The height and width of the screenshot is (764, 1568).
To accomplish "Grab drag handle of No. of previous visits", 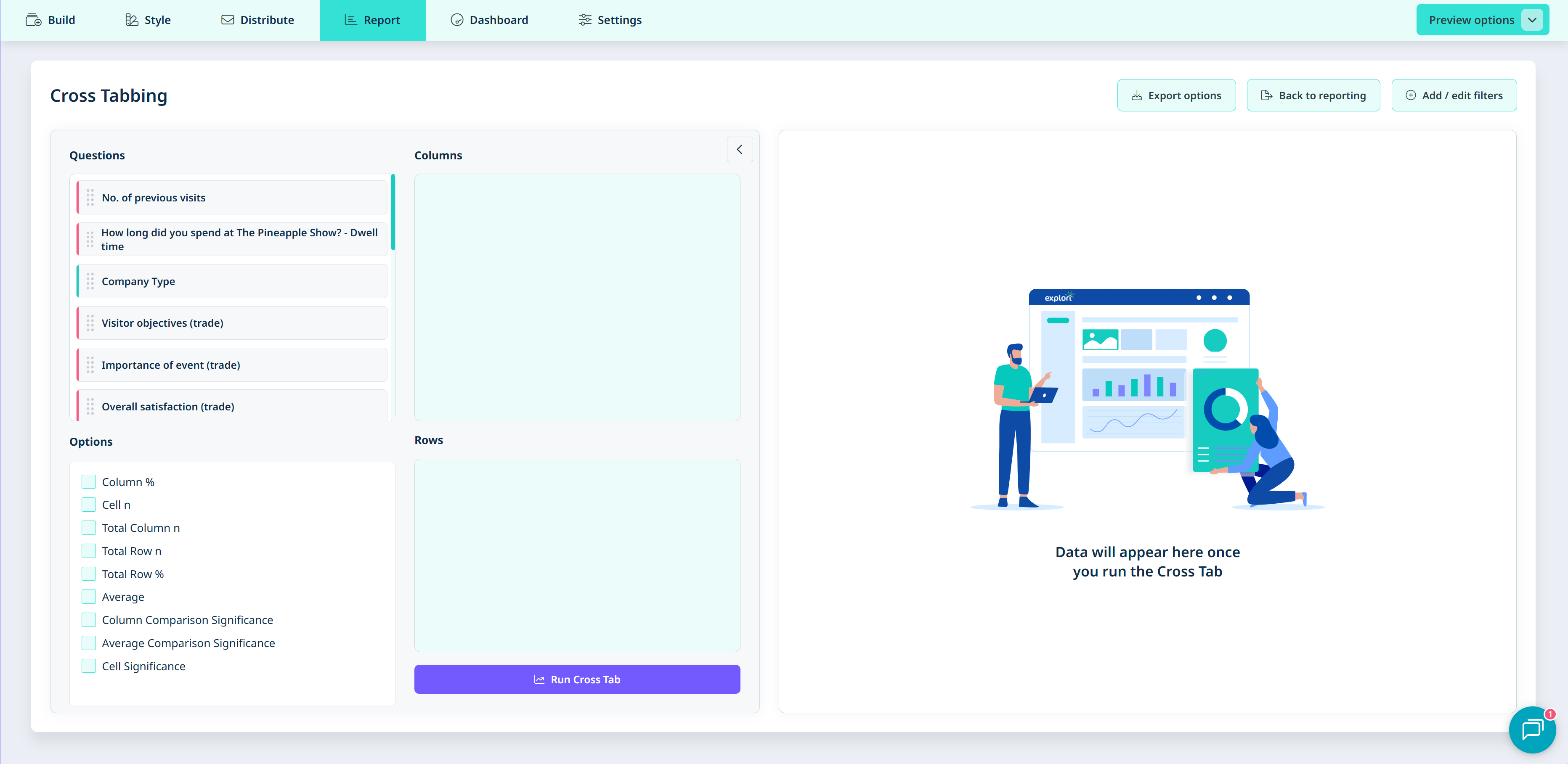I will pos(90,197).
